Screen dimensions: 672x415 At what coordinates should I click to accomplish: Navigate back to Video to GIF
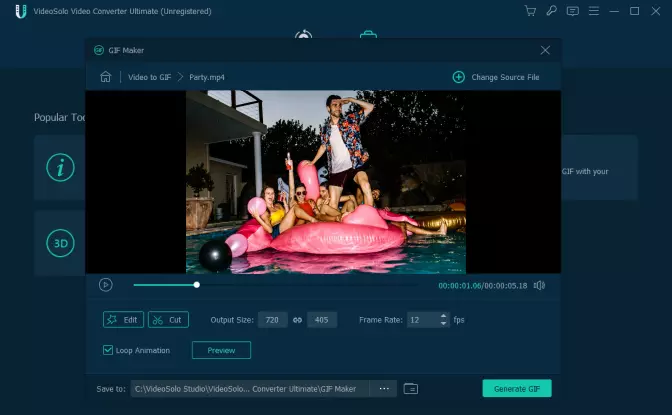(x=150, y=77)
